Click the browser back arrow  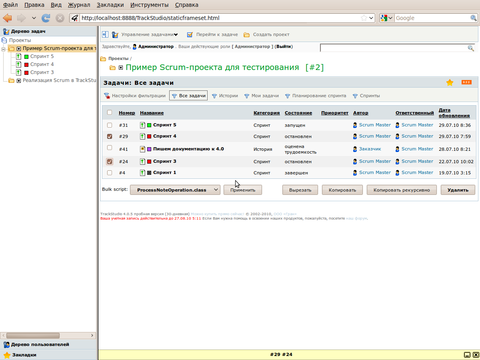coord(8,18)
